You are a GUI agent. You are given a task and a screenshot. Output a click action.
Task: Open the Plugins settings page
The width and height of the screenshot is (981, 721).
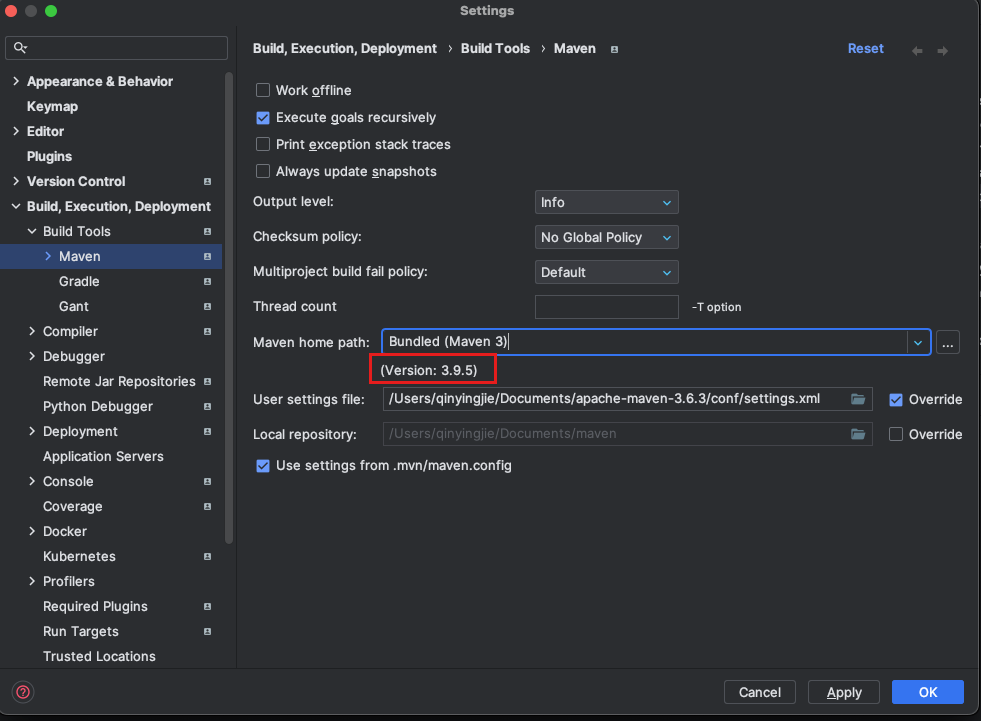click(x=49, y=156)
